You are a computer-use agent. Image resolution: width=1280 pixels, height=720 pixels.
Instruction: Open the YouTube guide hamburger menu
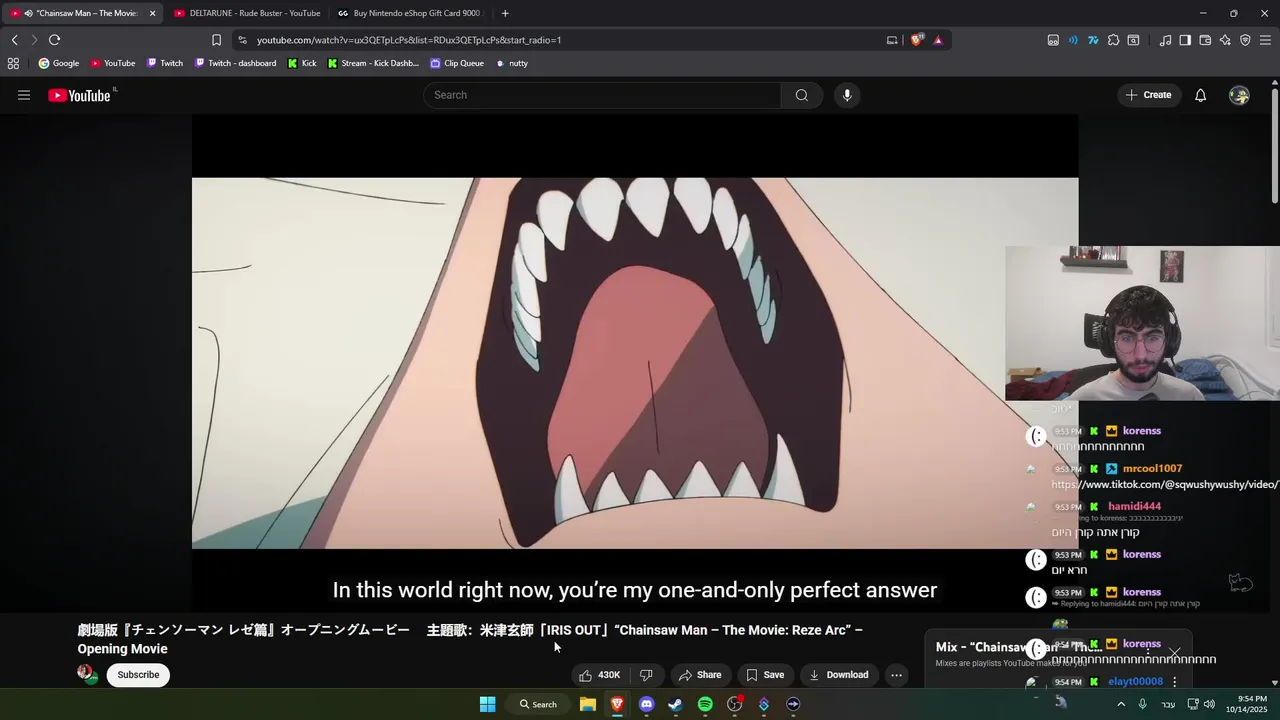[x=24, y=95]
